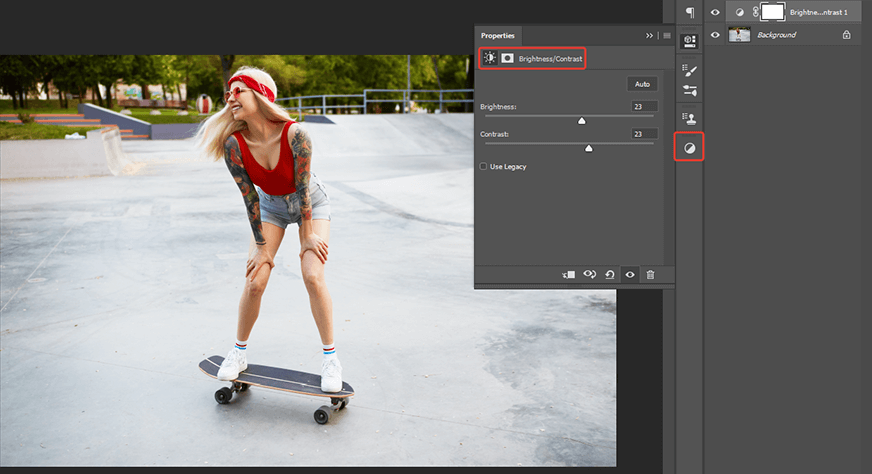Select the white layer mask thumbnail
Viewport: 872px width, 474px height.
click(772, 12)
